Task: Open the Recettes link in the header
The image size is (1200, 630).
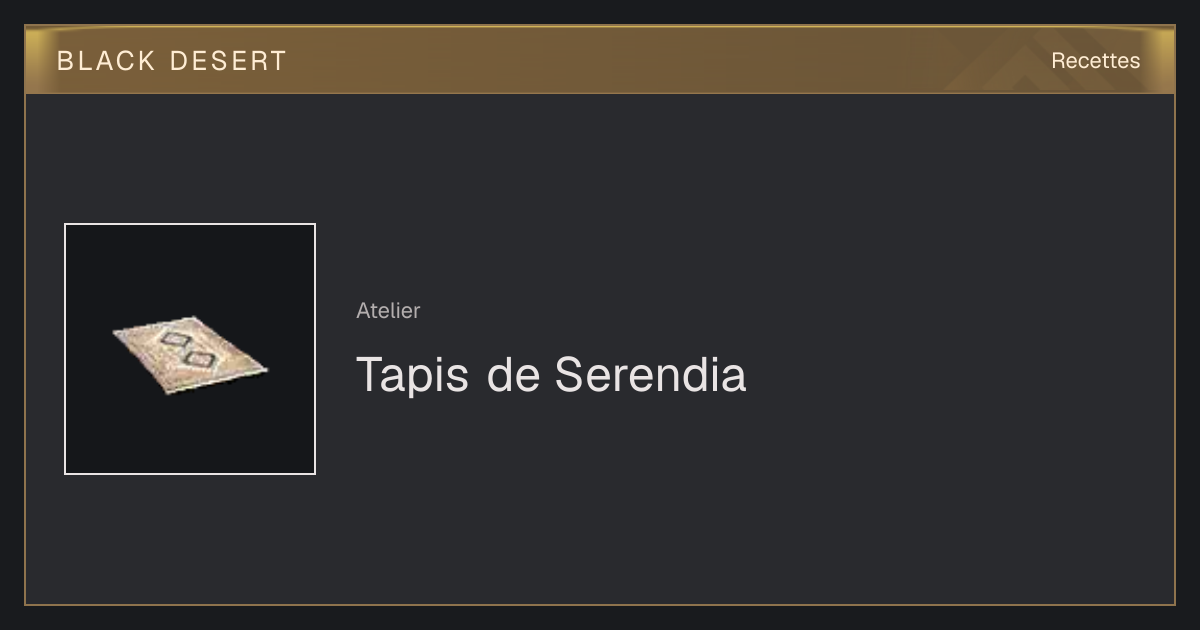Action: pos(1095,61)
